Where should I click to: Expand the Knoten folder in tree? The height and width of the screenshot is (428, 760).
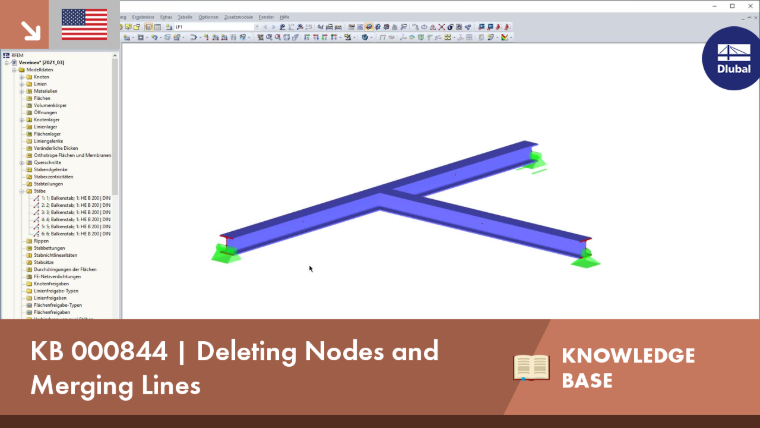(22, 77)
